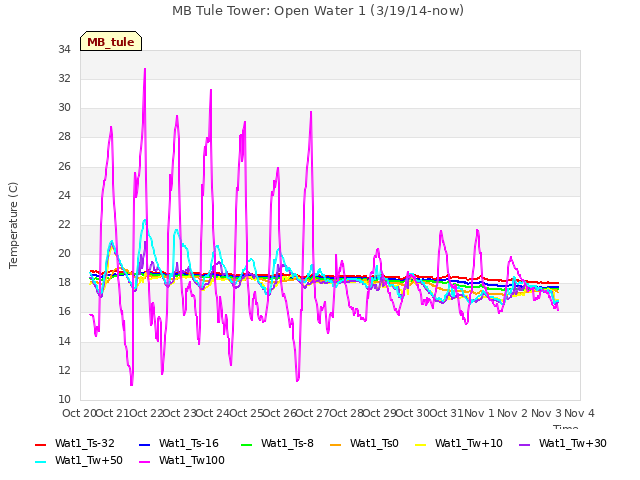The image size is (640, 480).
Task: Click the 12 y-axis tick label
Action: (64, 371)
